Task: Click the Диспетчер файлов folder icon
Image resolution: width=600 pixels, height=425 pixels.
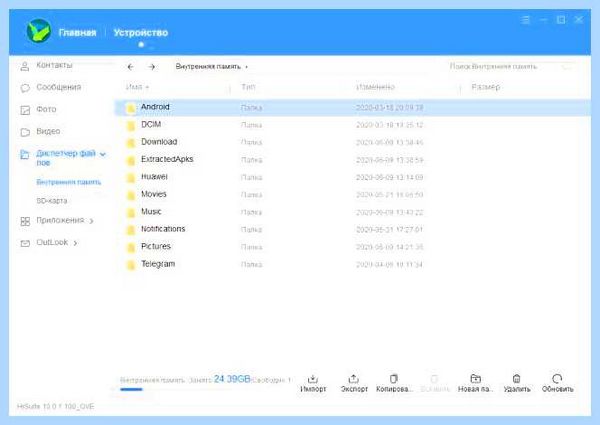Action: click(x=25, y=154)
